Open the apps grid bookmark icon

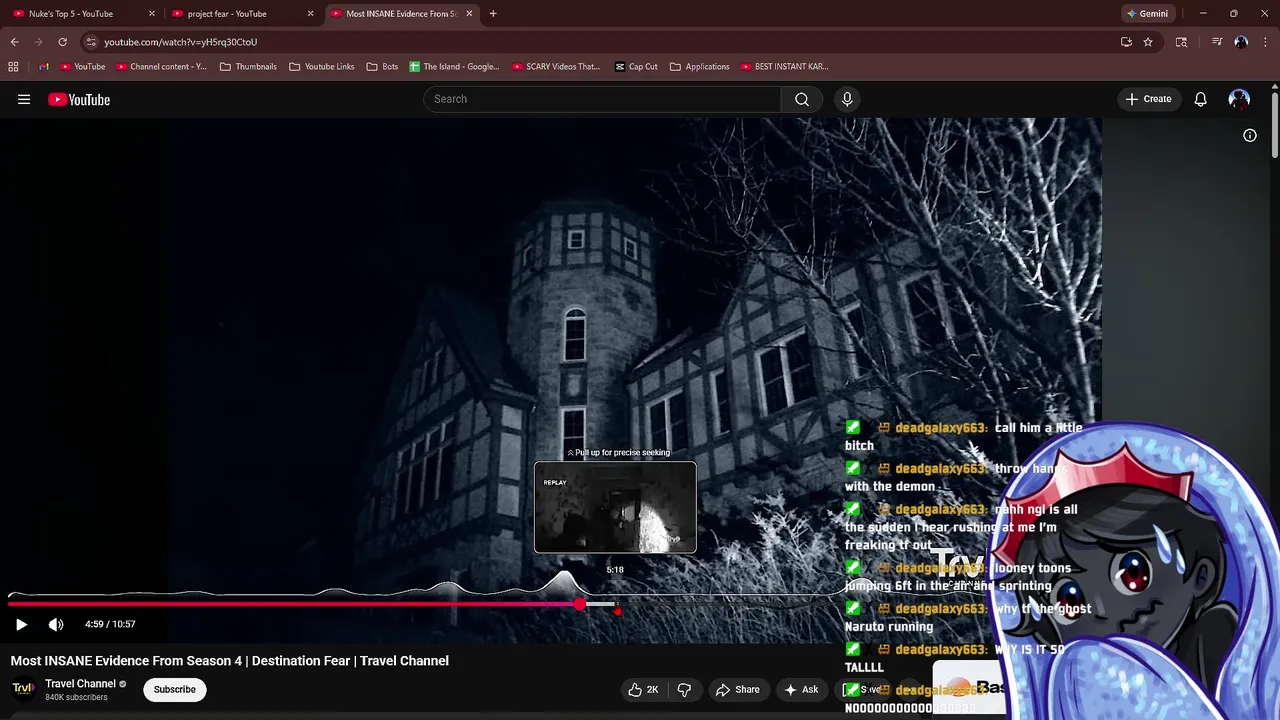pos(13,67)
